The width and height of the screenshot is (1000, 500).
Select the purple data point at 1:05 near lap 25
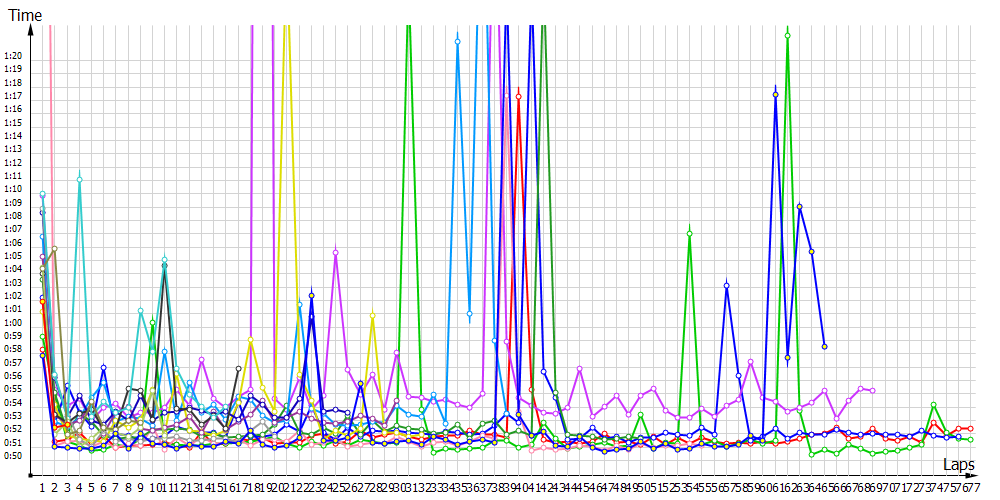pyautogui.click(x=335, y=253)
